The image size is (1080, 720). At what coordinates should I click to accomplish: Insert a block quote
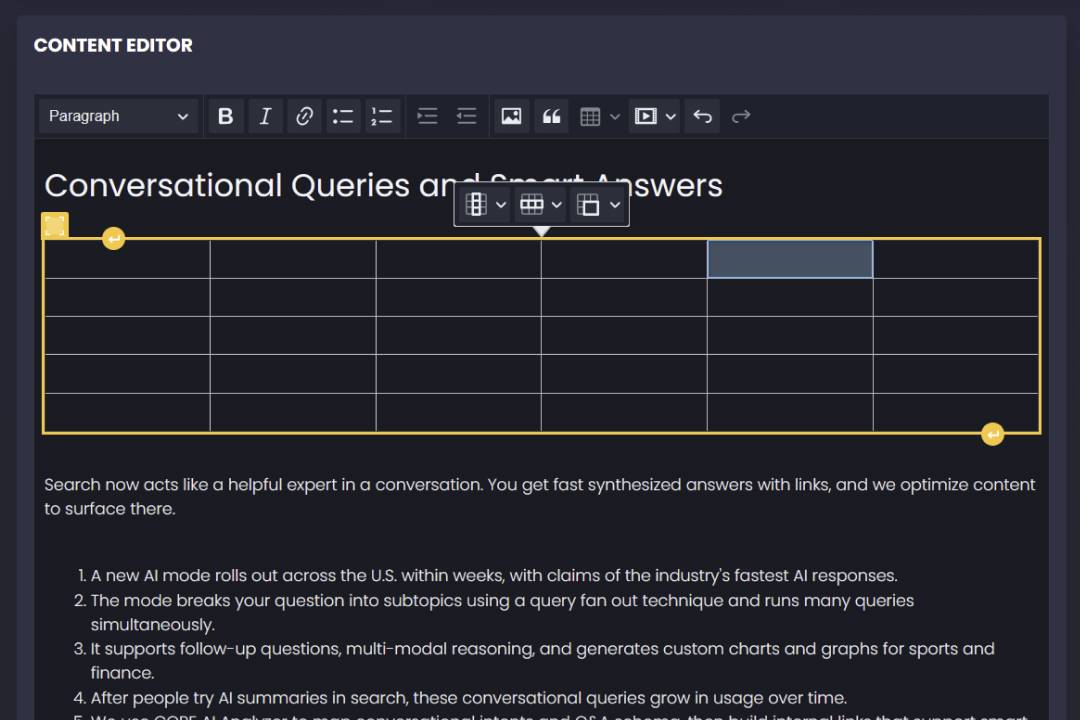coord(551,116)
